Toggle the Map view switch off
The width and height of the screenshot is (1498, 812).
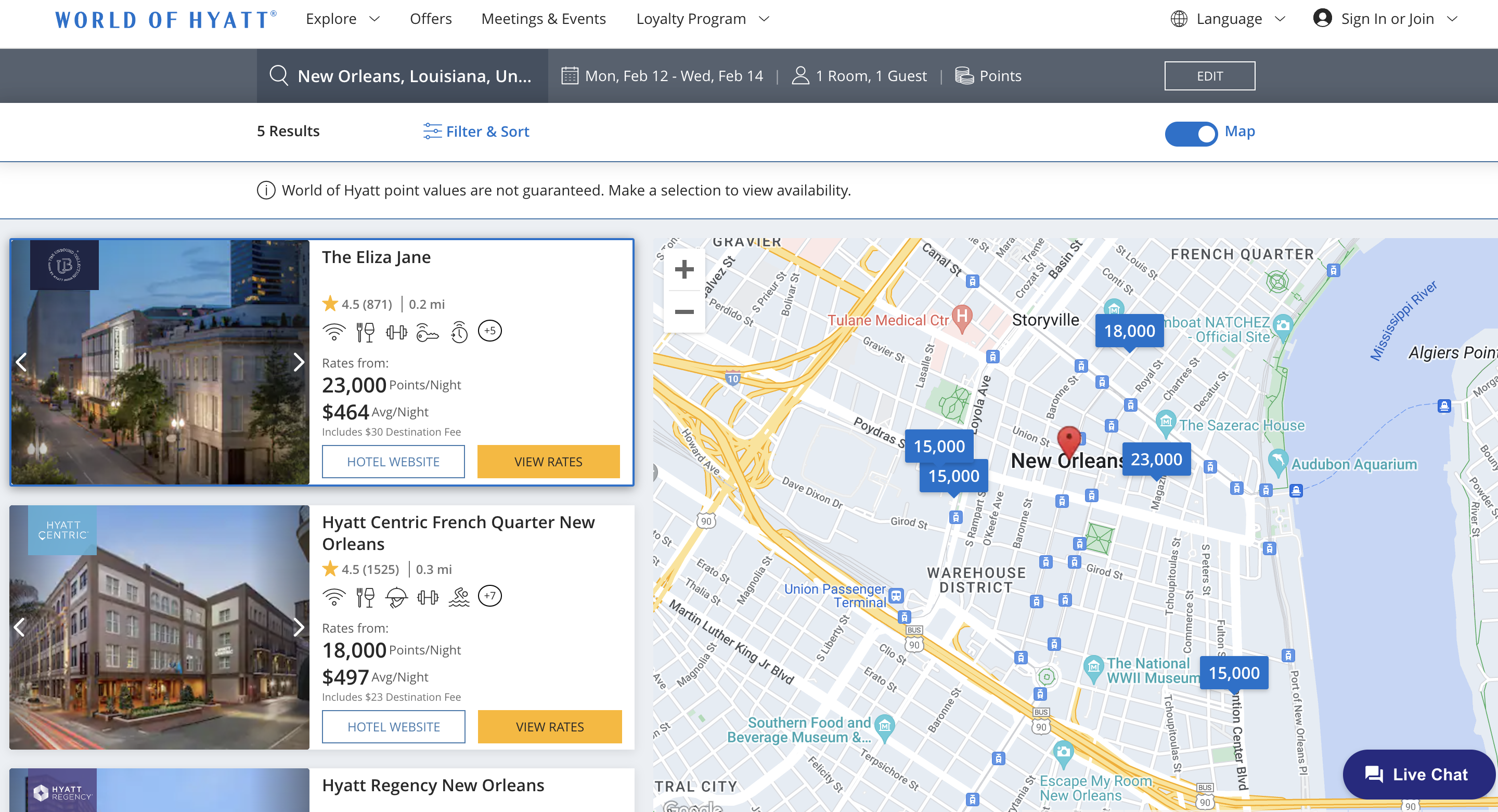1191,133
